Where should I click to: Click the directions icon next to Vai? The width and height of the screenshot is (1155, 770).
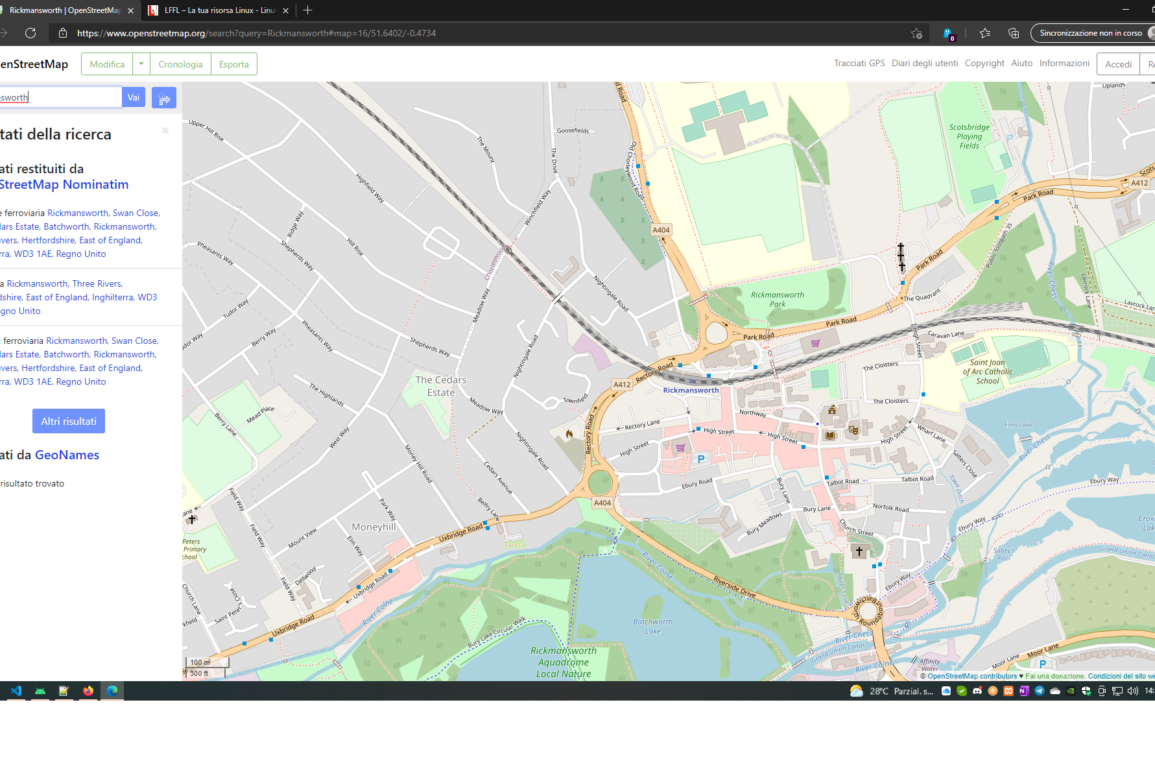point(164,97)
